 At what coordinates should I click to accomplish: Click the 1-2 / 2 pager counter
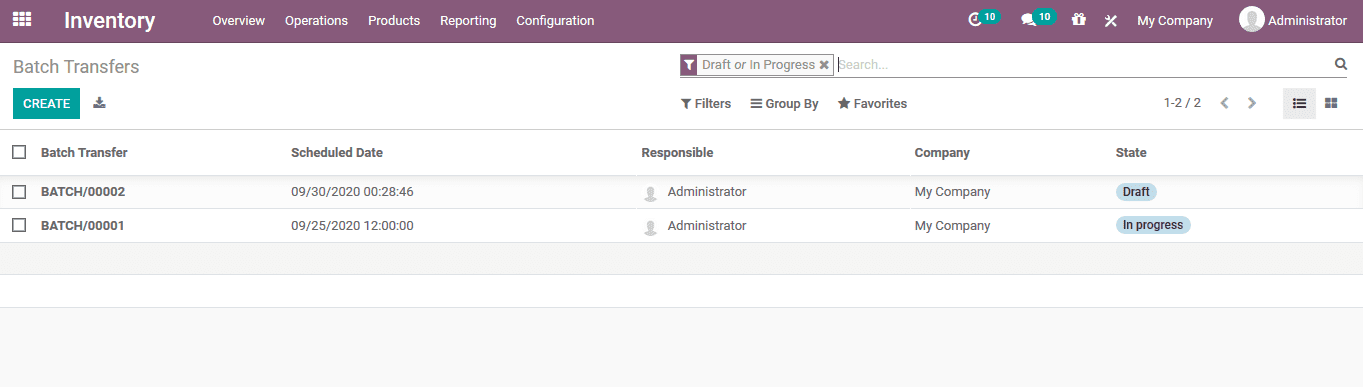pyautogui.click(x=1182, y=103)
